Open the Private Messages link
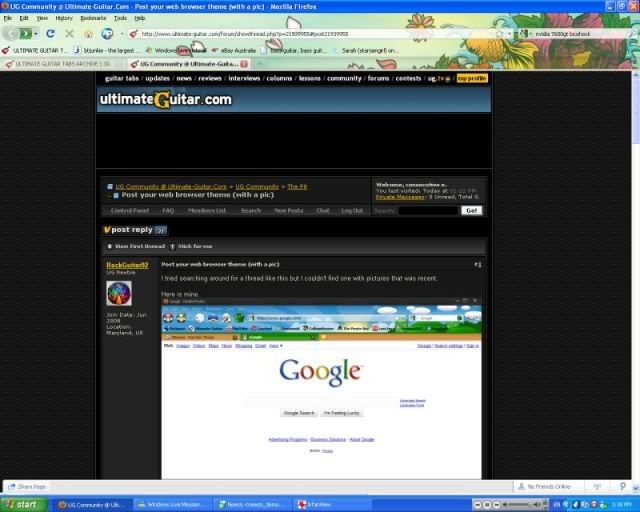Screen dimensions: 640x512 coord(400,197)
